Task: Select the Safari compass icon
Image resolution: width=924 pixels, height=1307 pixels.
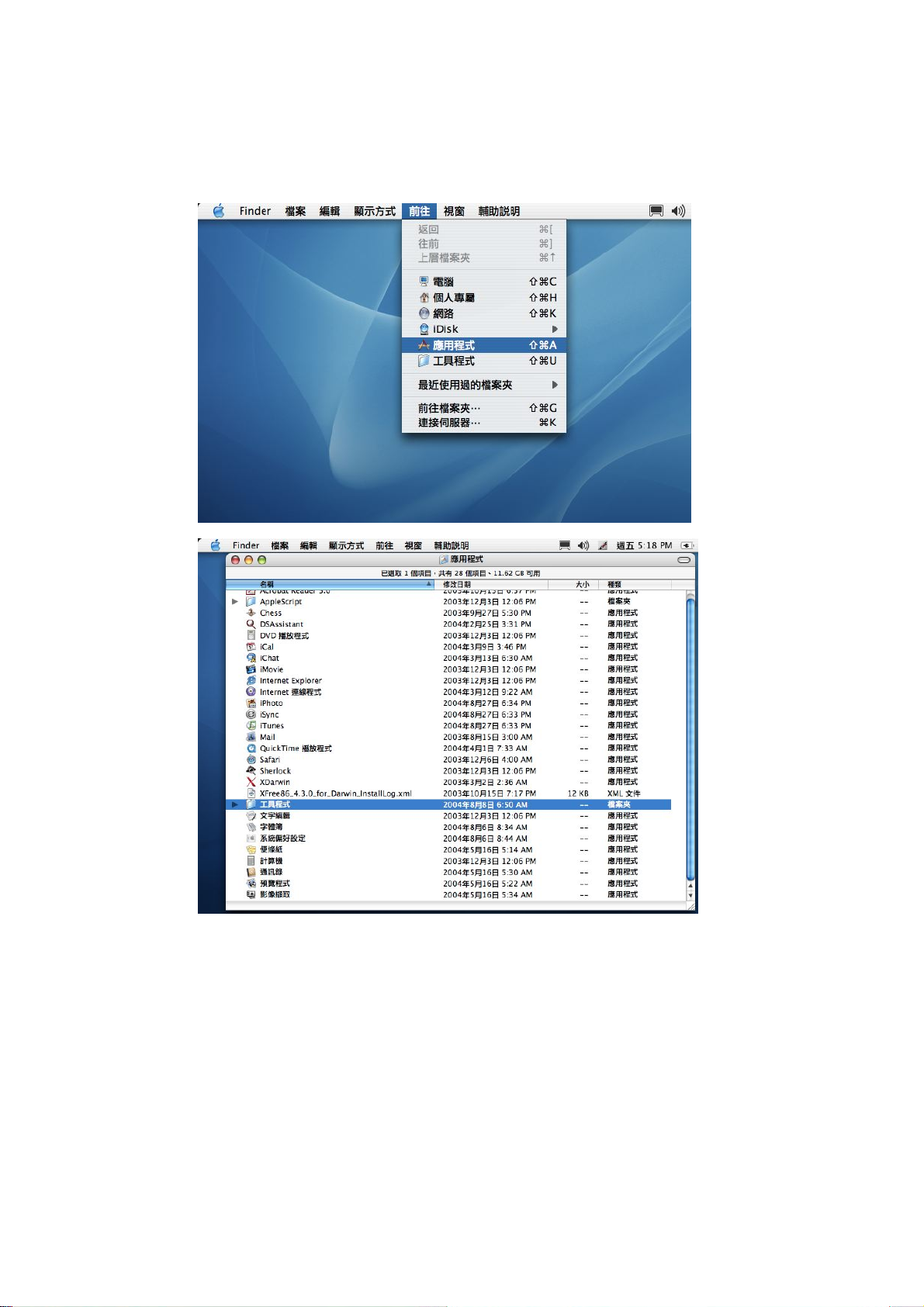Action: click(x=251, y=759)
